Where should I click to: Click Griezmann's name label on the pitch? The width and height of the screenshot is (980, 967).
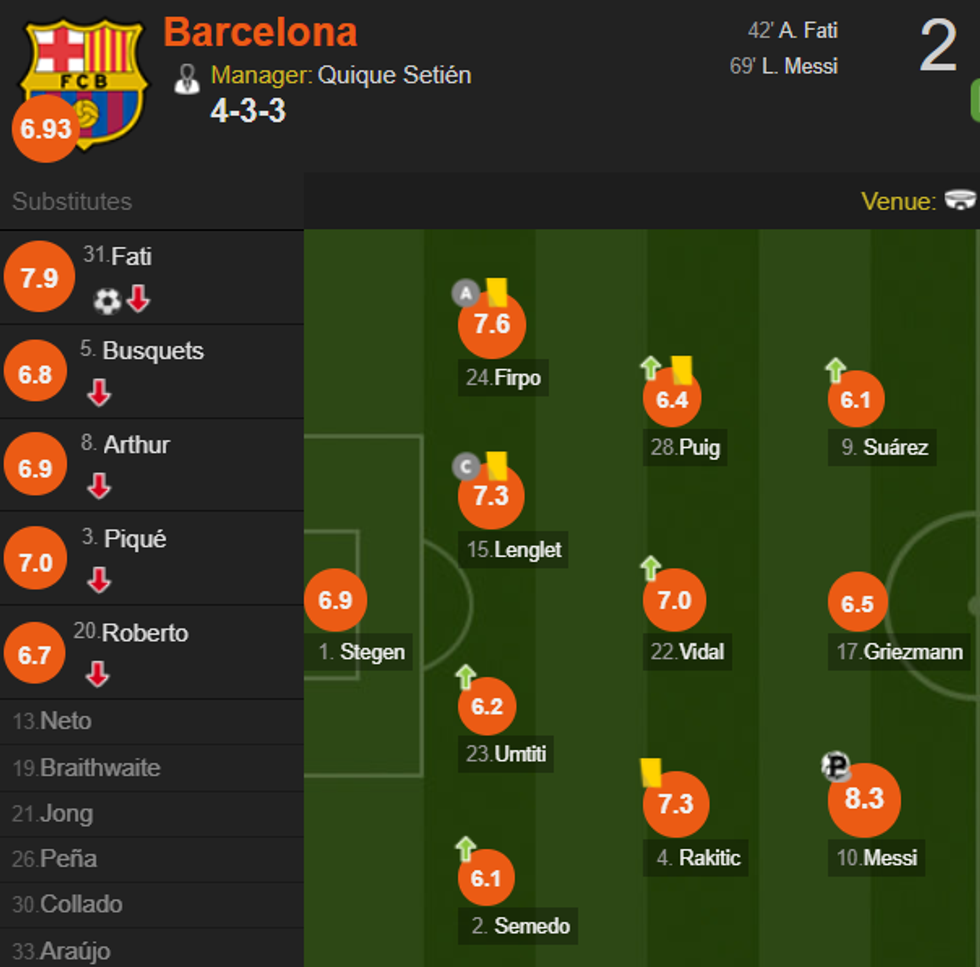tap(900, 652)
